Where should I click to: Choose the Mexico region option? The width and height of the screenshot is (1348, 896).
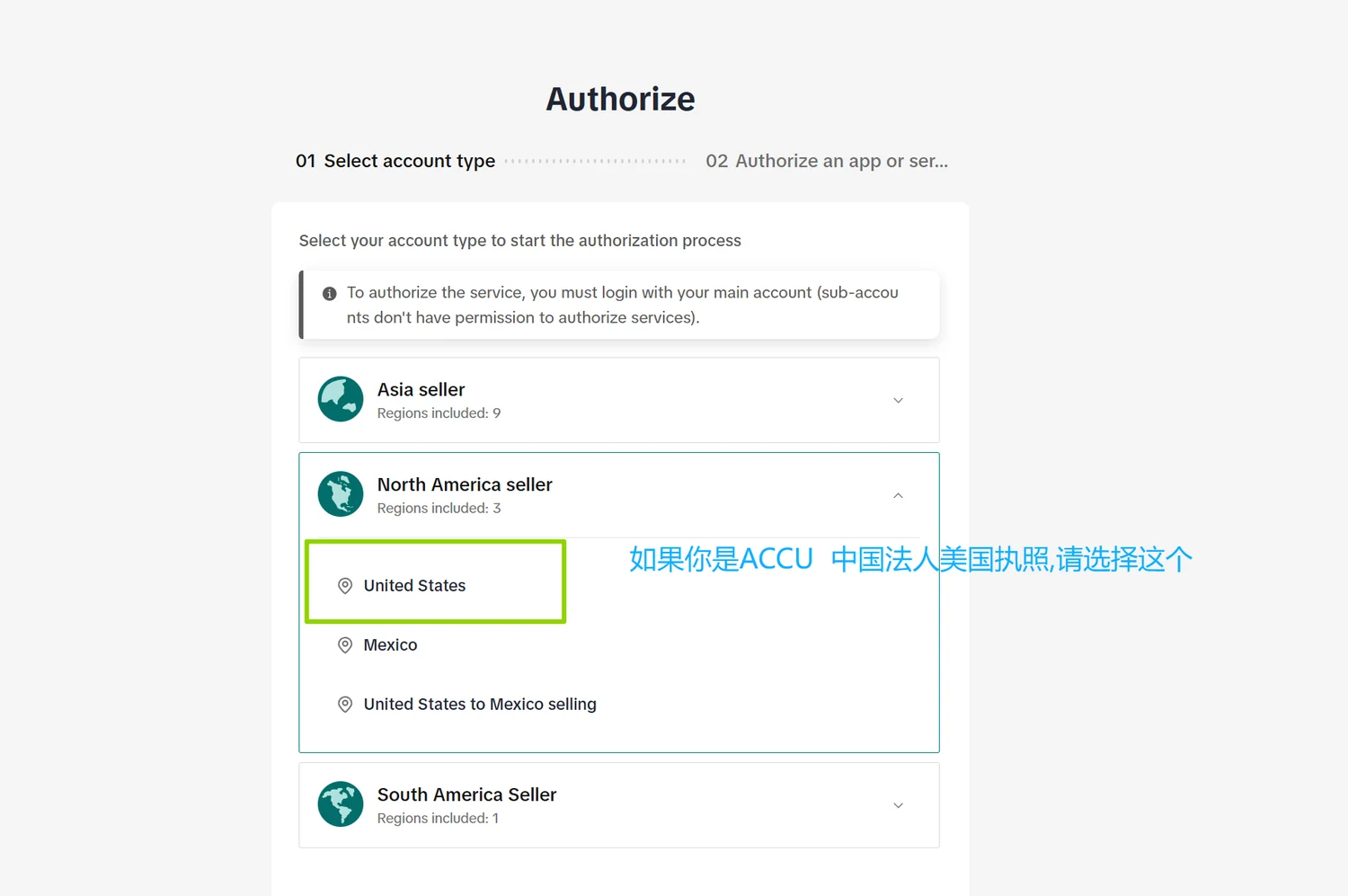tap(390, 645)
